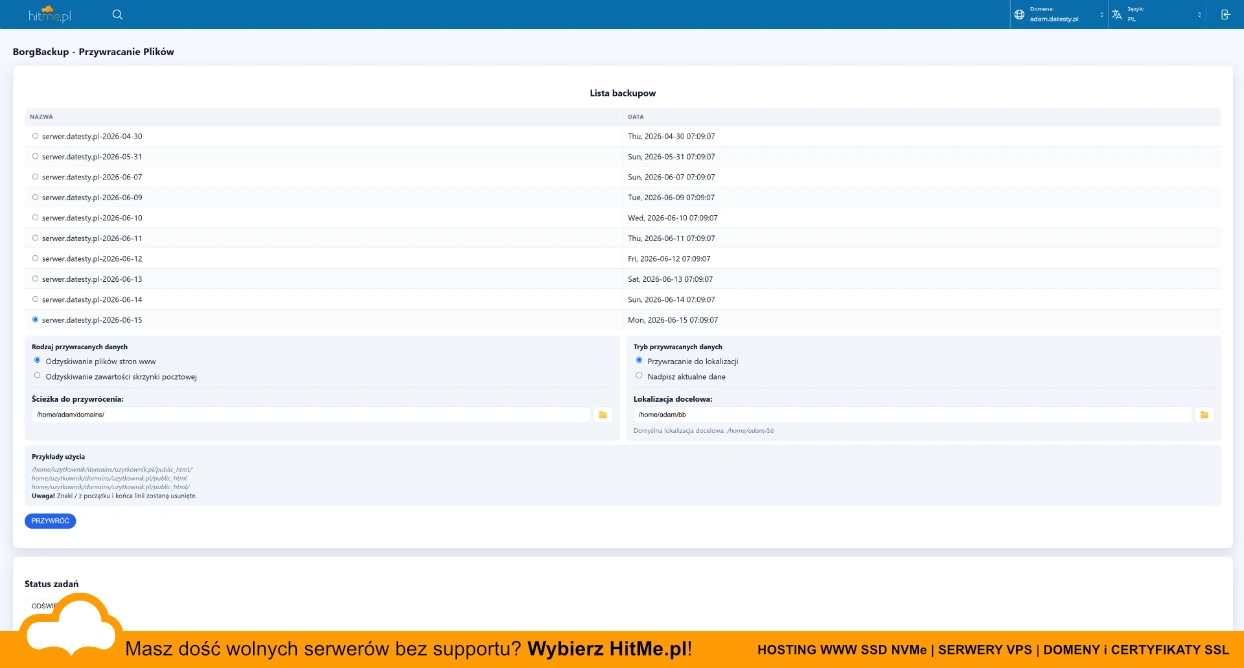
Task: Click date Sun, 2026-05-31 07:09:07
Action: point(671,156)
